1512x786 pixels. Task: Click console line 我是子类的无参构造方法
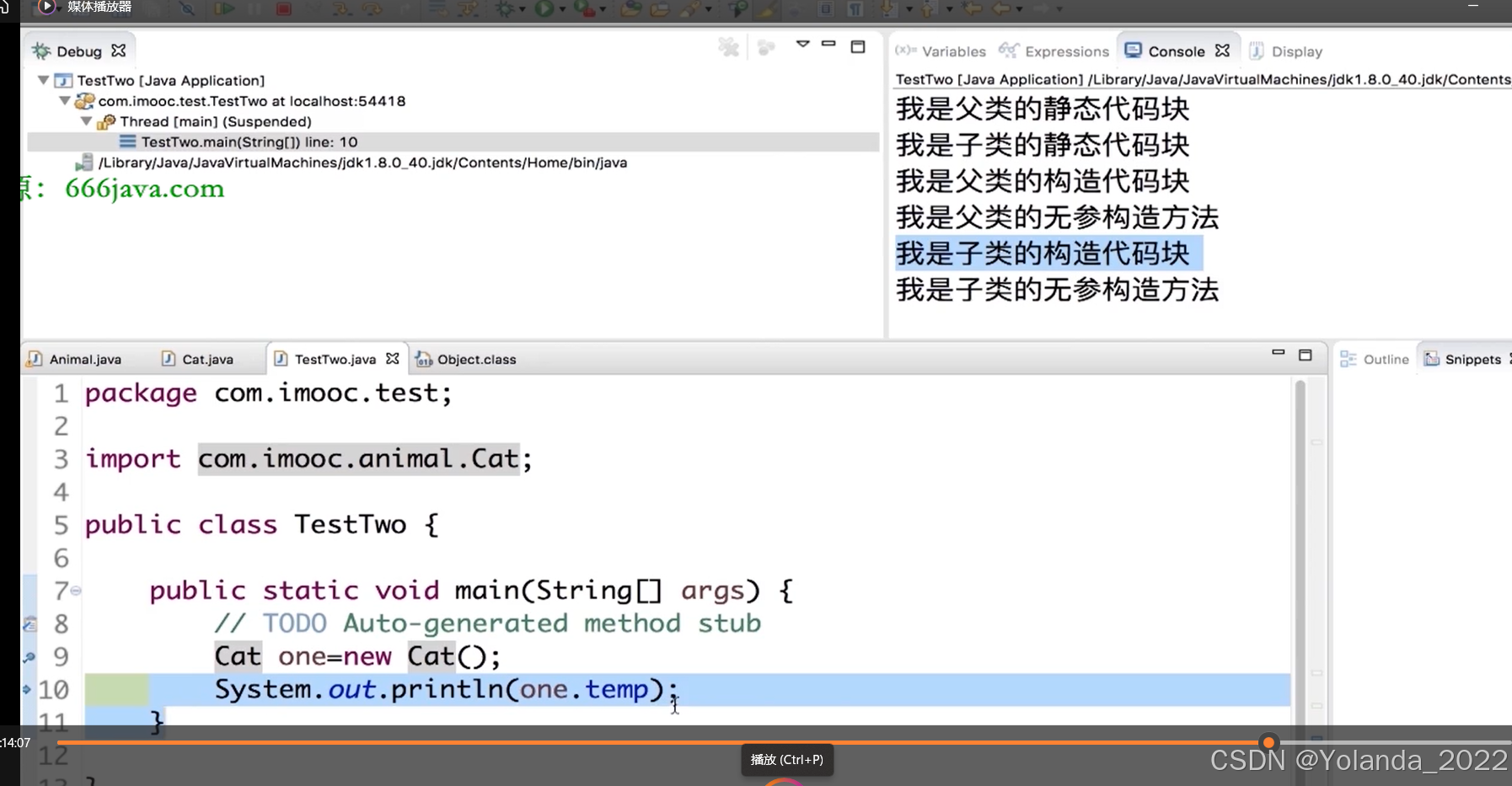(1057, 290)
